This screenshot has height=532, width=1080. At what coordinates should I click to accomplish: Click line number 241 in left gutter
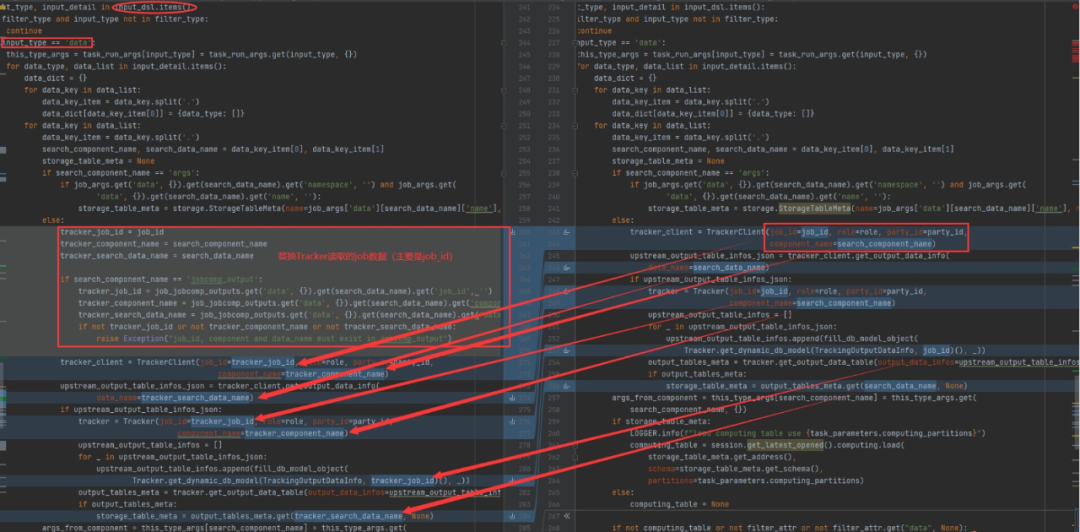(x=526, y=7)
